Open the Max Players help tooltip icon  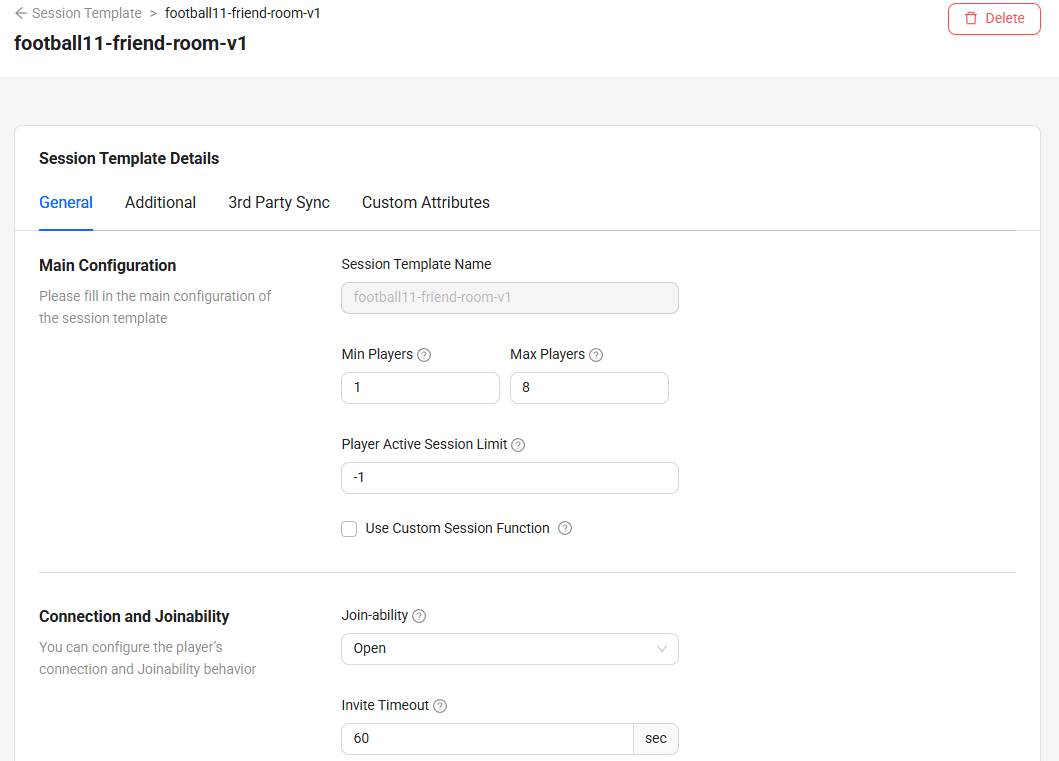pos(596,355)
